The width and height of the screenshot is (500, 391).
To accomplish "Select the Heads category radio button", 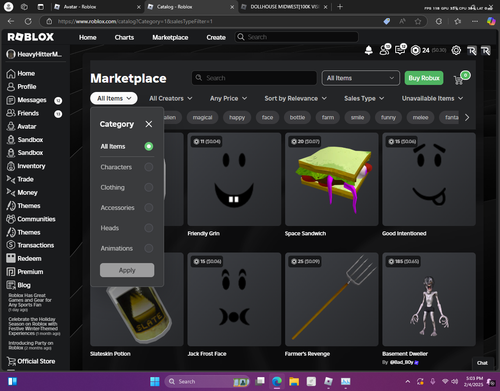I will [x=149, y=228].
